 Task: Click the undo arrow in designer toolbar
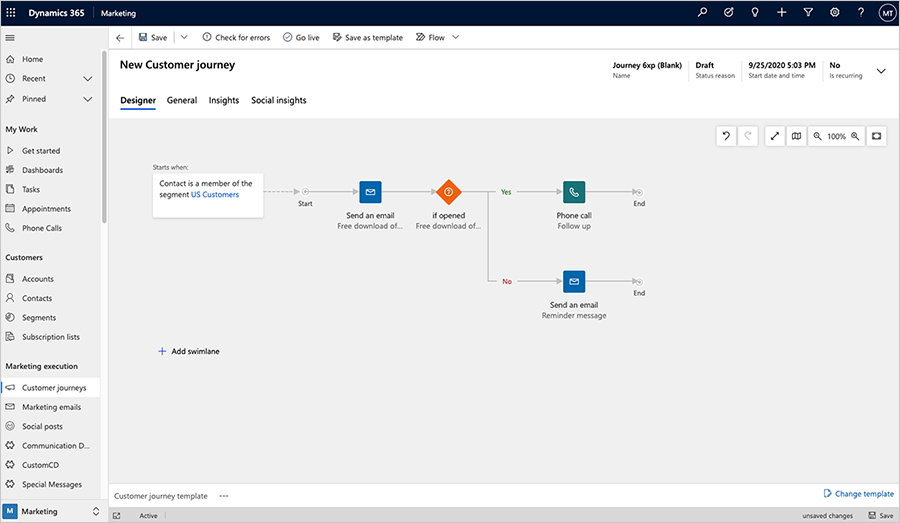point(726,136)
